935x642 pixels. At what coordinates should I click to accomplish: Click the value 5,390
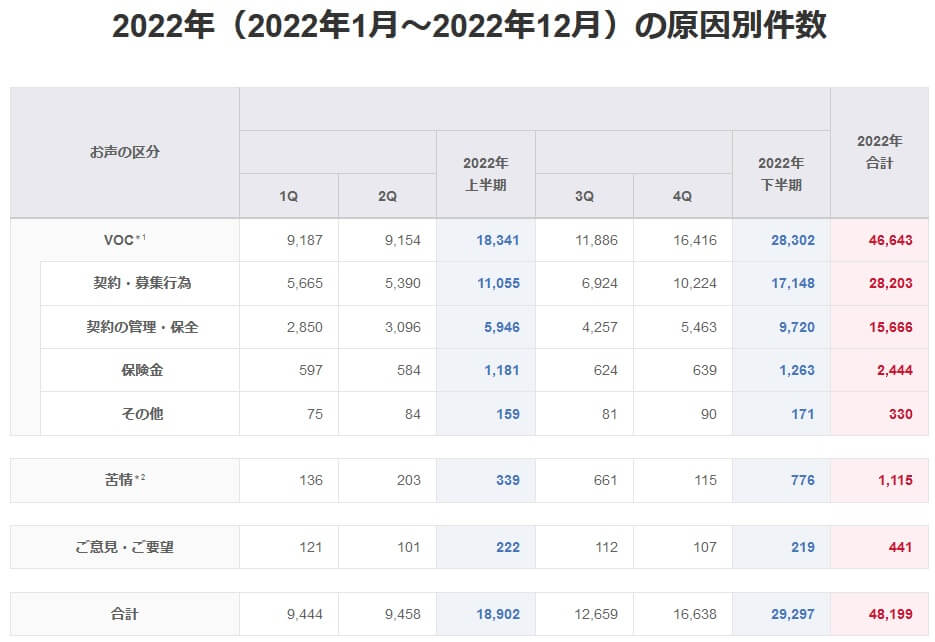pyautogui.click(x=403, y=283)
